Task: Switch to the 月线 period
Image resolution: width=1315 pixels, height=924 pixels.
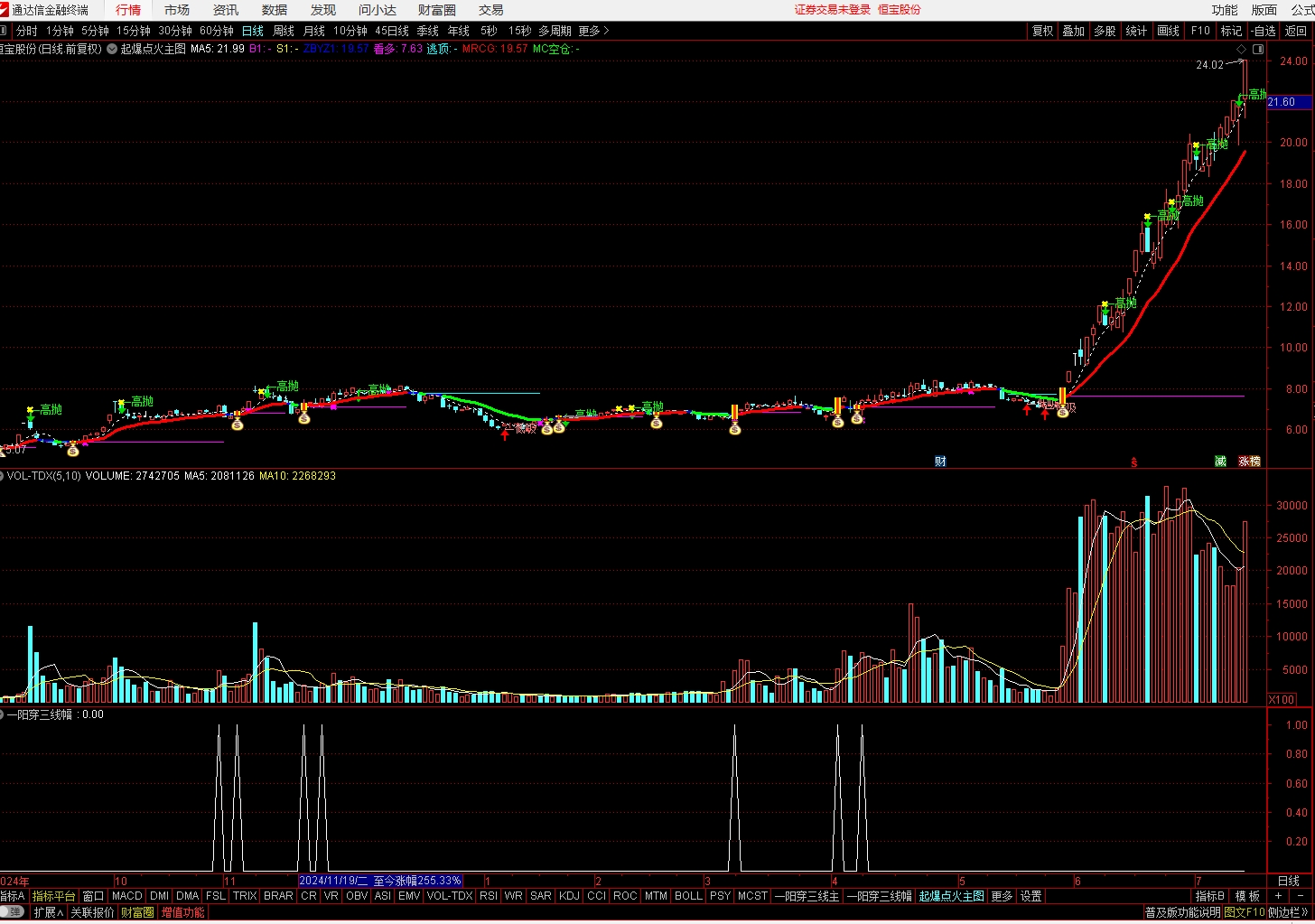Action: click(x=314, y=31)
